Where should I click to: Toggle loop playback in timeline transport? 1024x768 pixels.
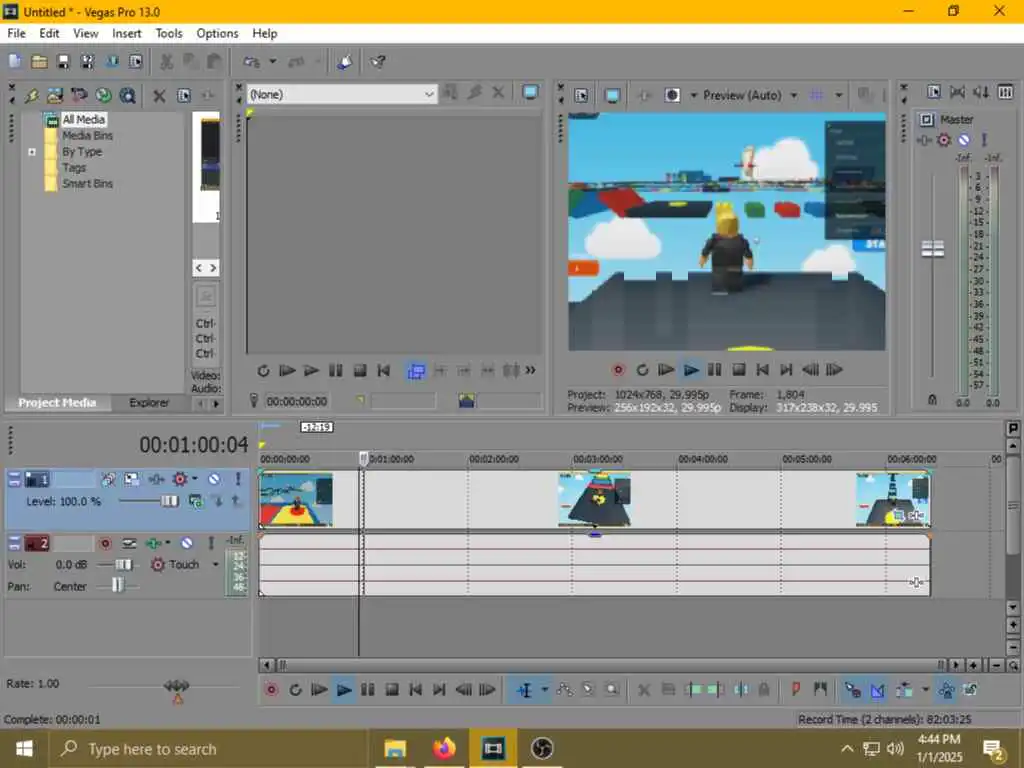(295, 690)
